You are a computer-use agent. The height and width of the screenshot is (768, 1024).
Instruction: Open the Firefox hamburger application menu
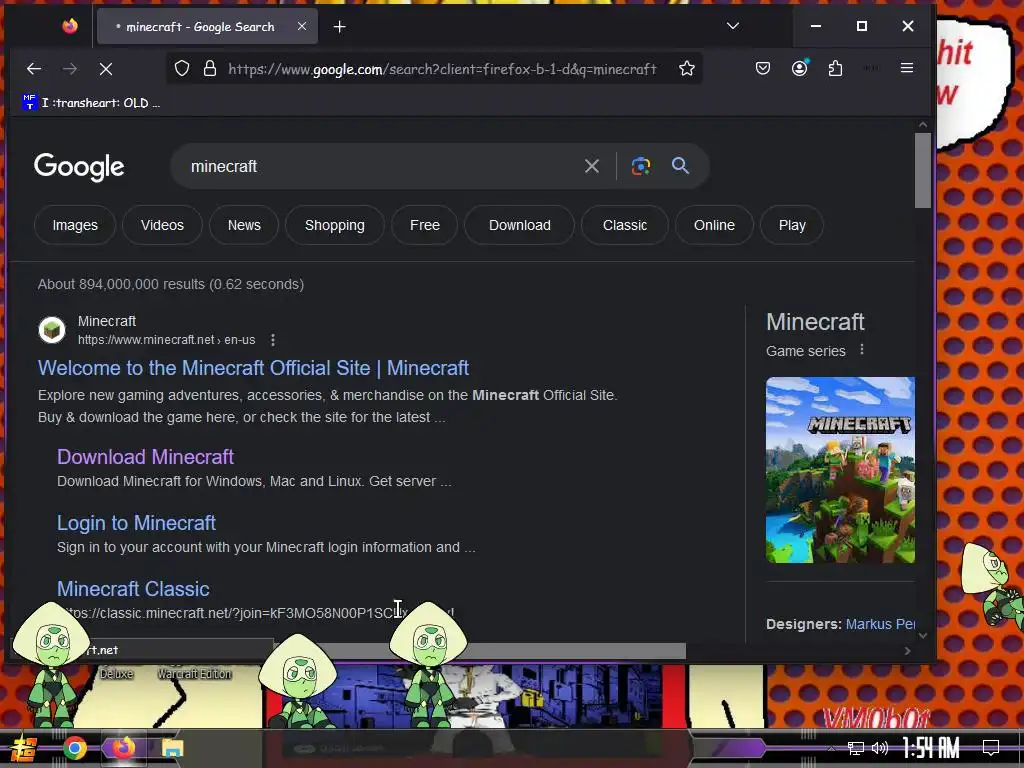[x=906, y=68]
